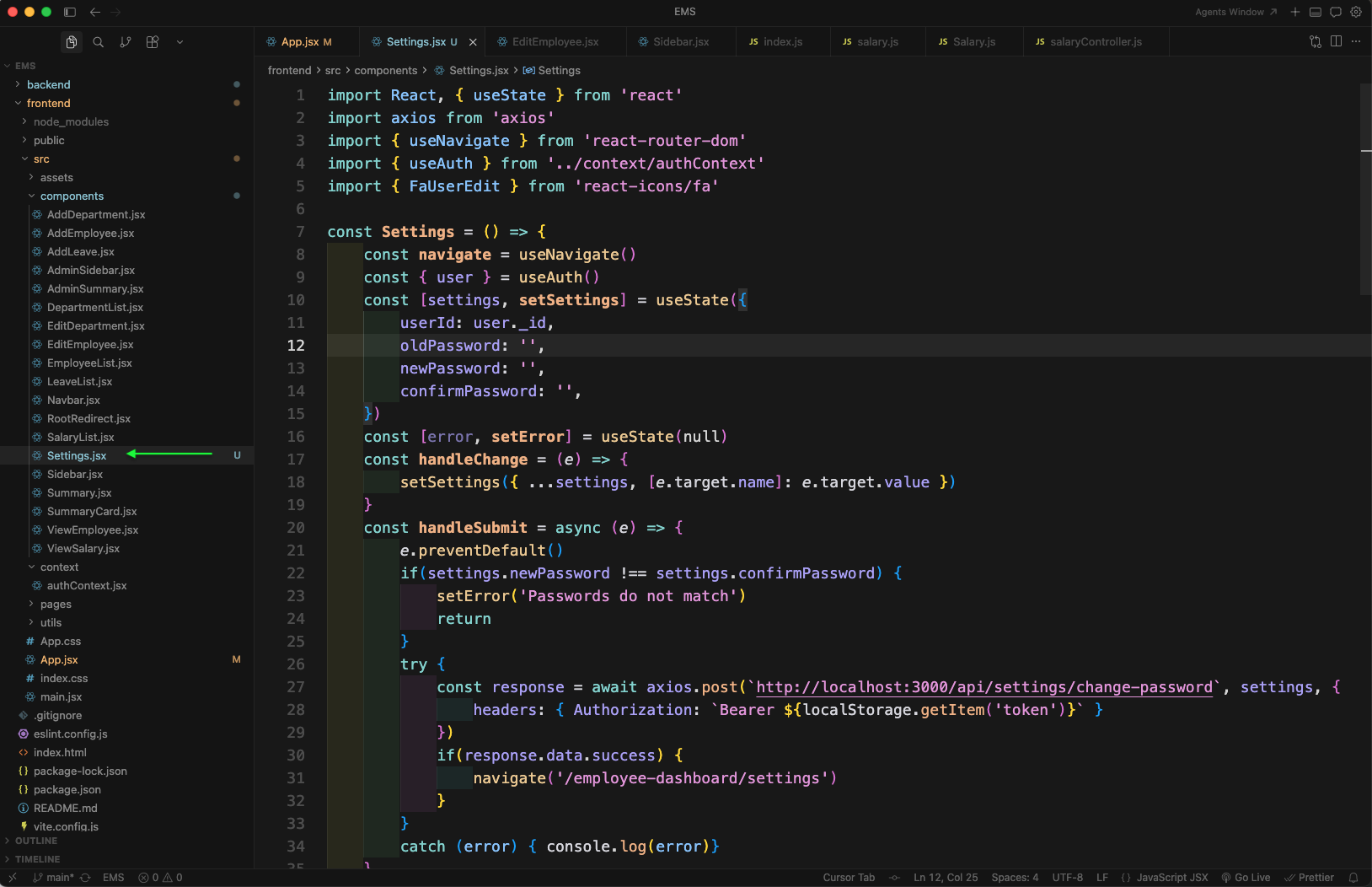Open App.css in the file tree

click(126, 641)
